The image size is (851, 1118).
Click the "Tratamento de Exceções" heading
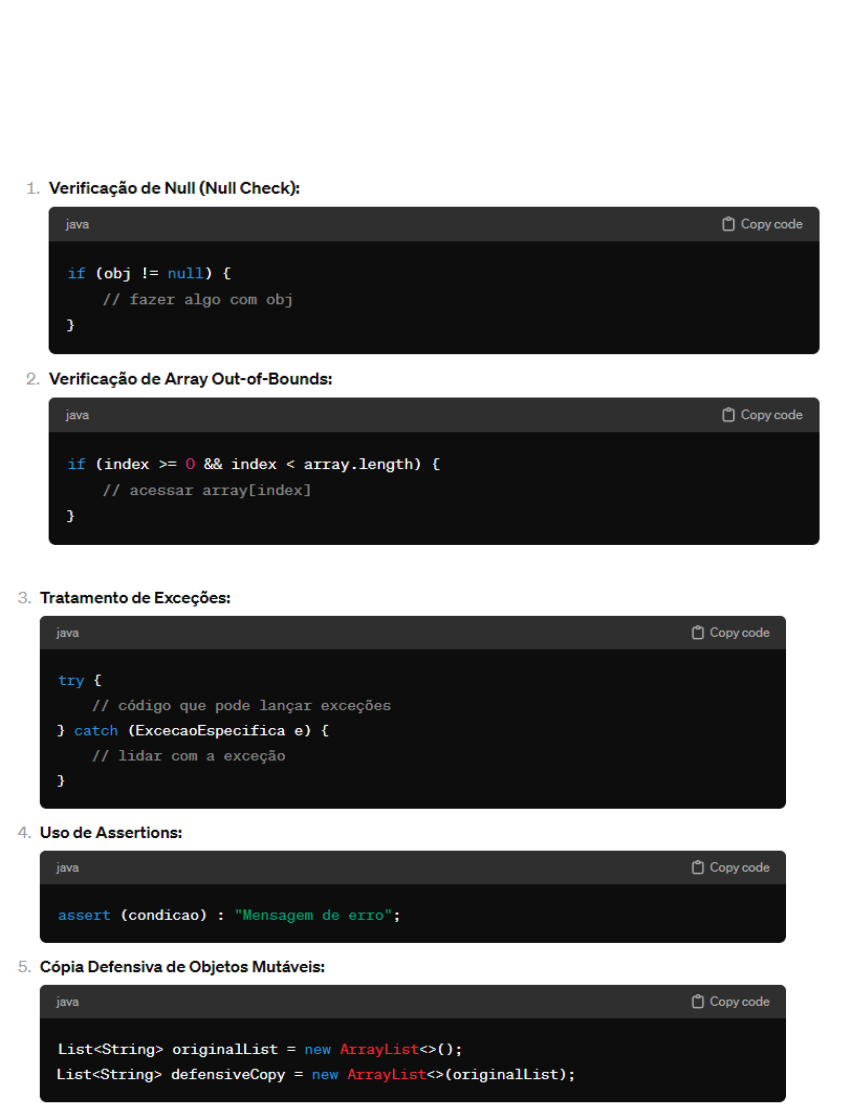[x=135, y=598]
